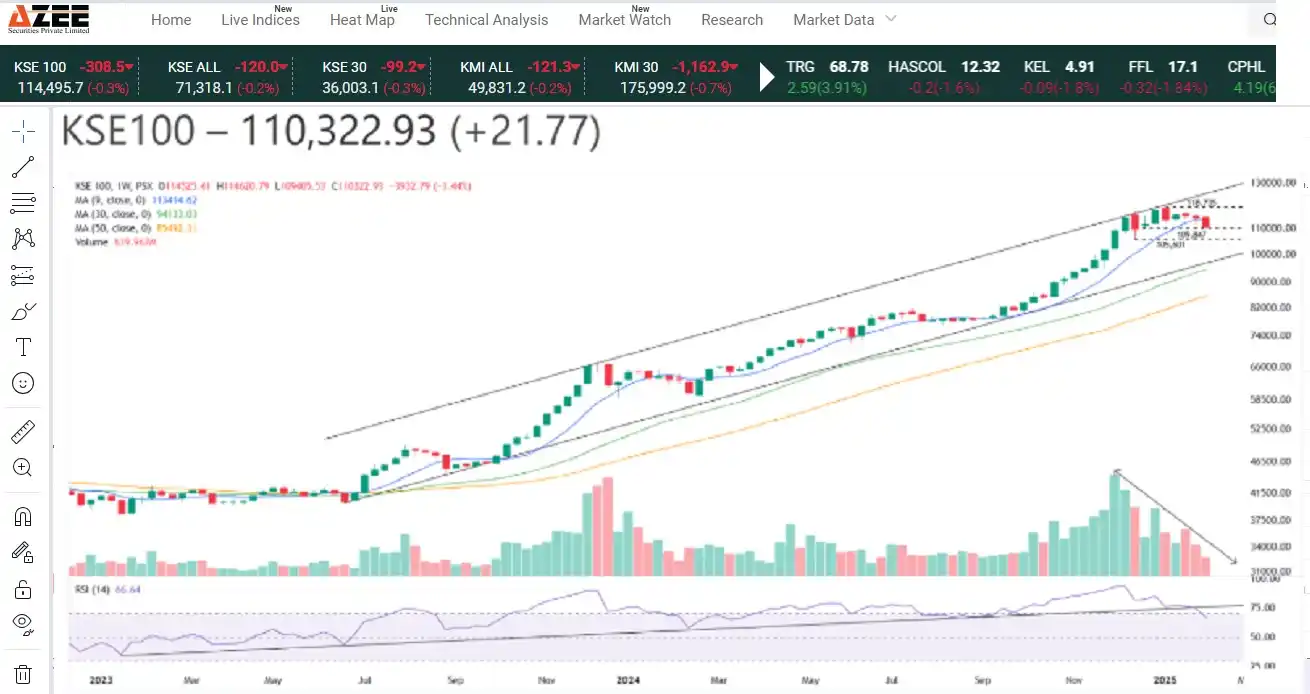Screen dimensions: 1310x694
Task: Delete drawings with the trash icon
Action: pyautogui.click(x=22, y=674)
